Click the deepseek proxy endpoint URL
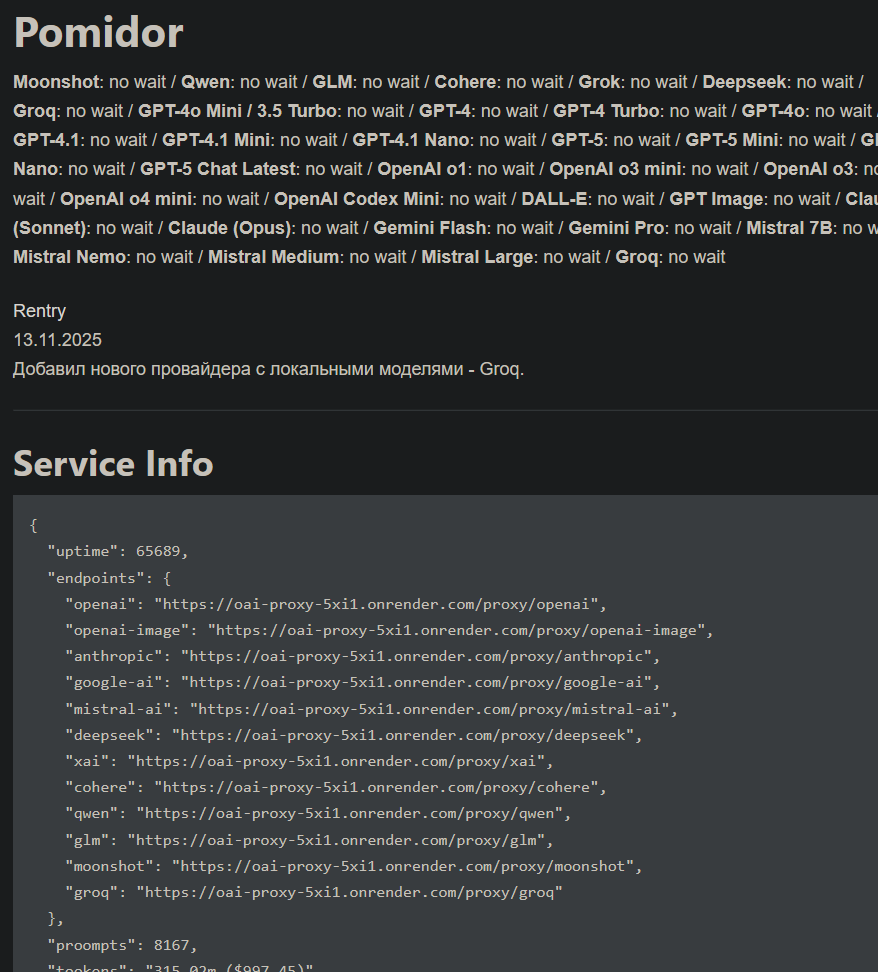The width and height of the screenshot is (878, 972). [403, 735]
